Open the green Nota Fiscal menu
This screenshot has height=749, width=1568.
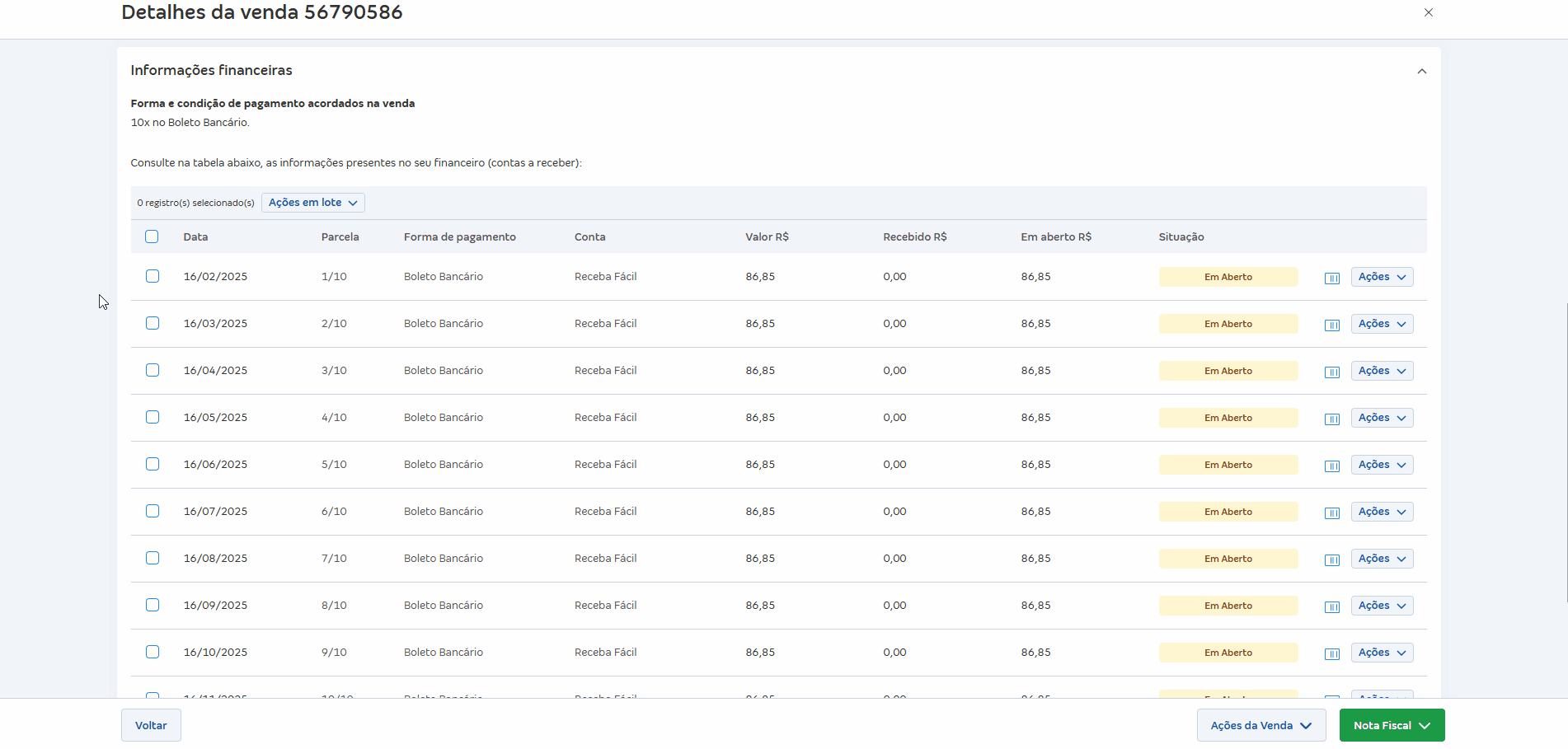(1392, 725)
